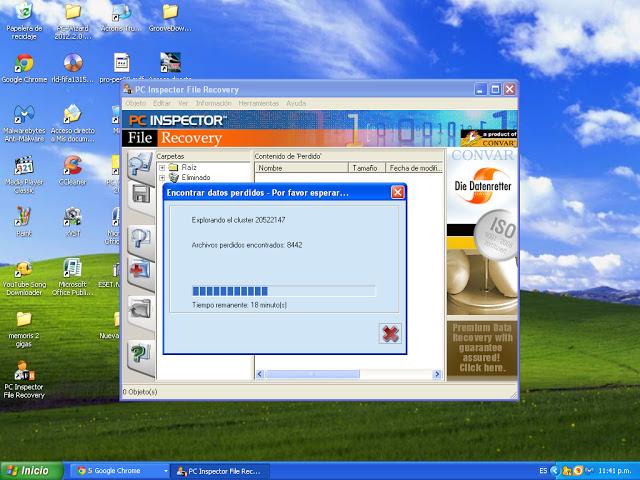This screenshot has height=480, width=640.
Task: Click the folder sidebar icon above Help
Action: pos(141,307)
